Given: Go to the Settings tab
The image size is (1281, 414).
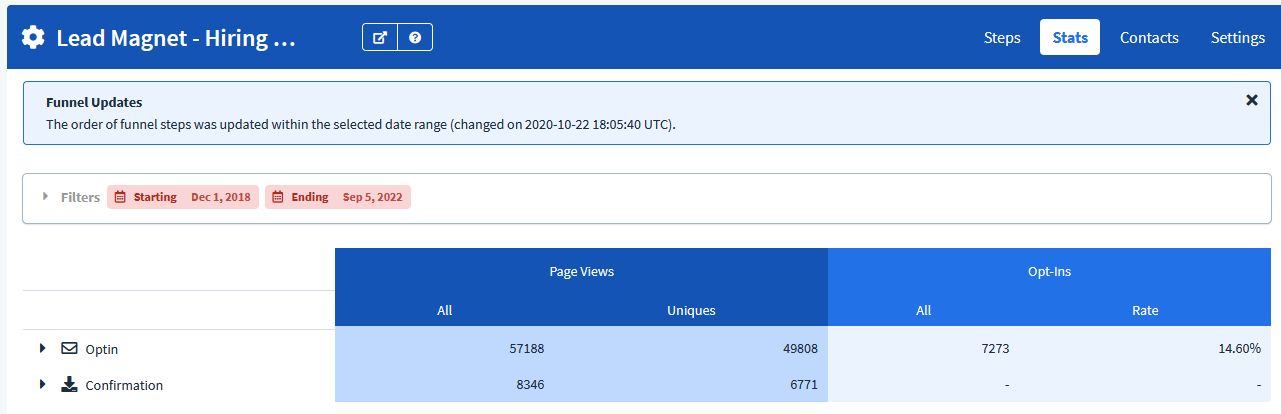Looking at the screenshot, I should [1238, 37].
